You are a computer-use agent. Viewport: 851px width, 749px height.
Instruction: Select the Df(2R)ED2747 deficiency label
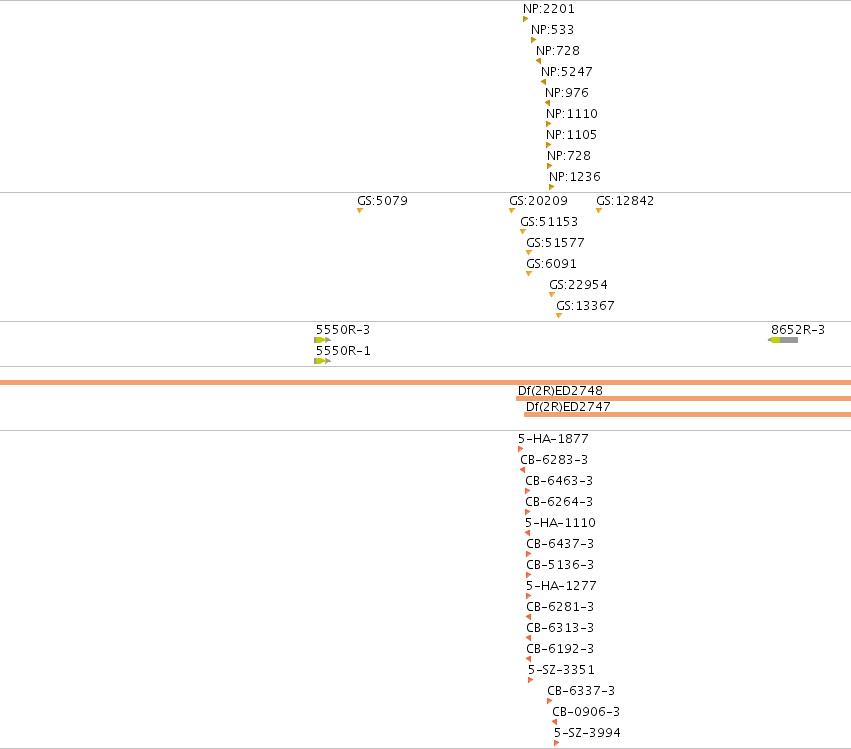(568, 407)
